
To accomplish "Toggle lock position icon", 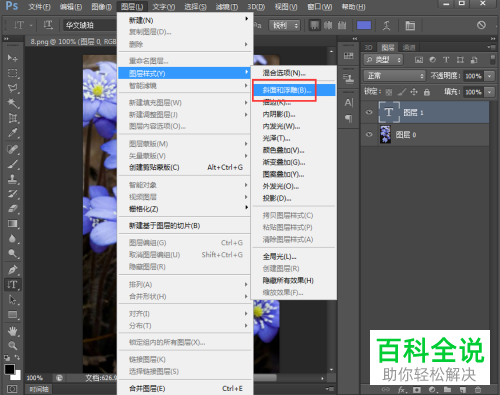I will [x=414, y=92].
